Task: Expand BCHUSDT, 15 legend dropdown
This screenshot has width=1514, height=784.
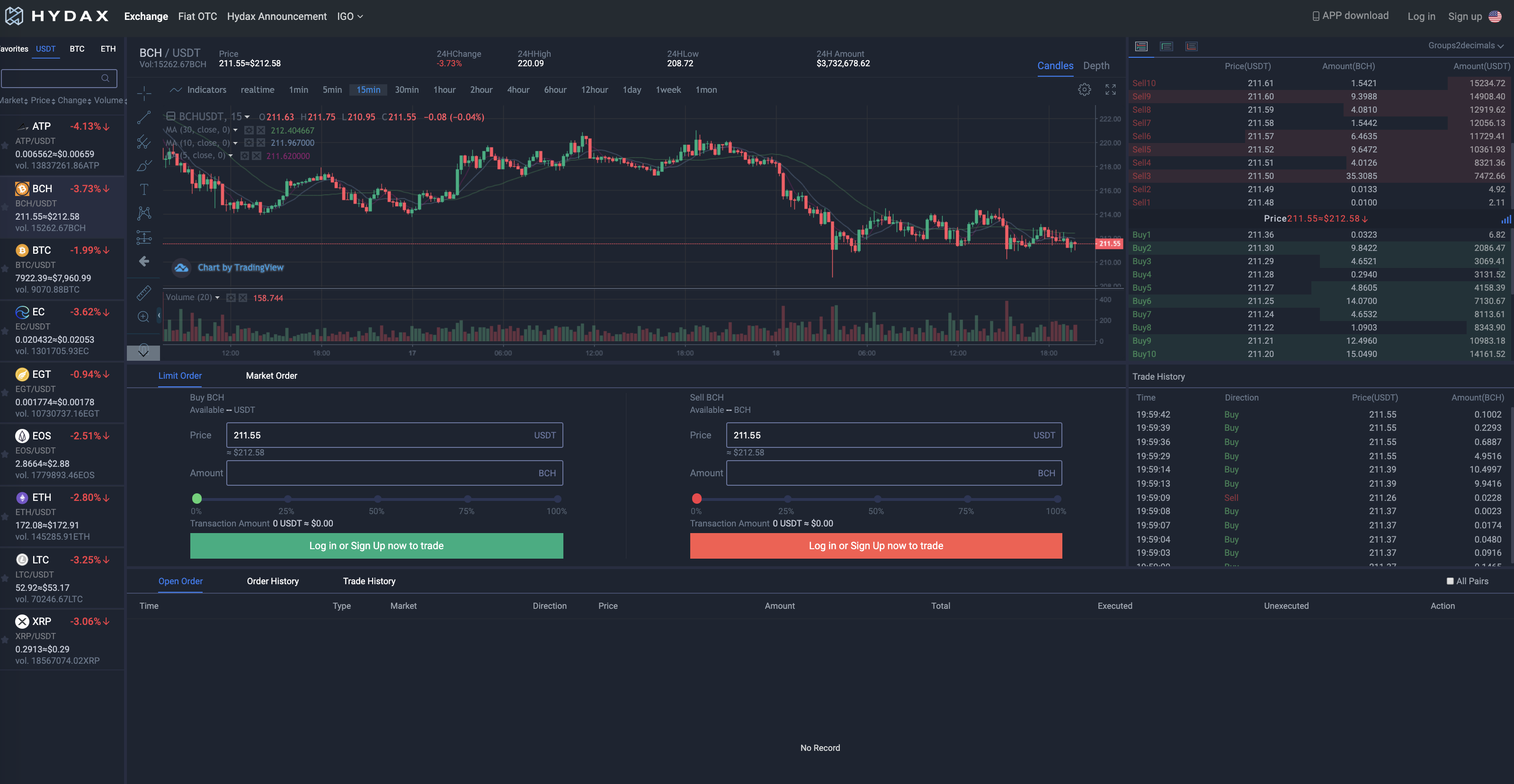Action: click(x=247, y=117)
